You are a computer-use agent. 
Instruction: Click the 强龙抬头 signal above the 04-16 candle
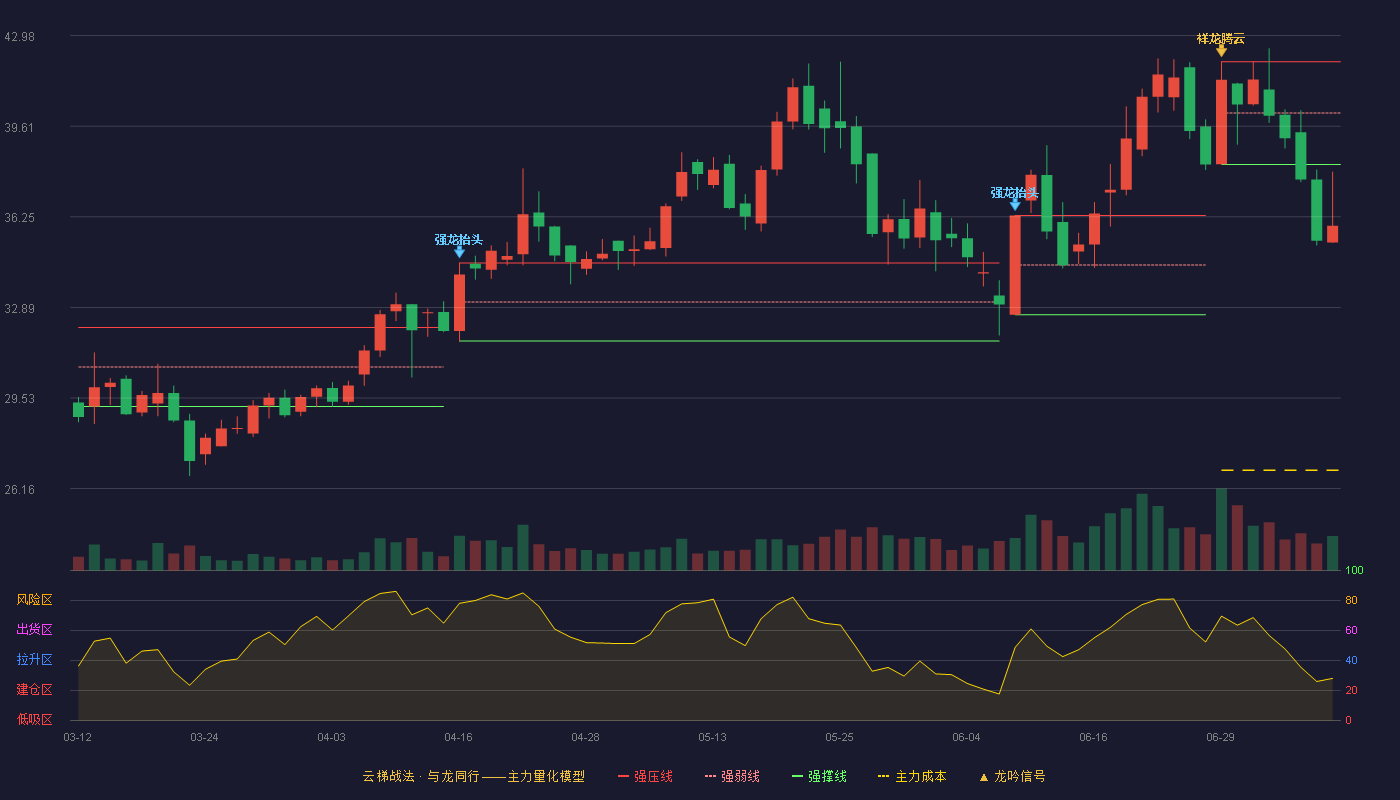[459, 240]
